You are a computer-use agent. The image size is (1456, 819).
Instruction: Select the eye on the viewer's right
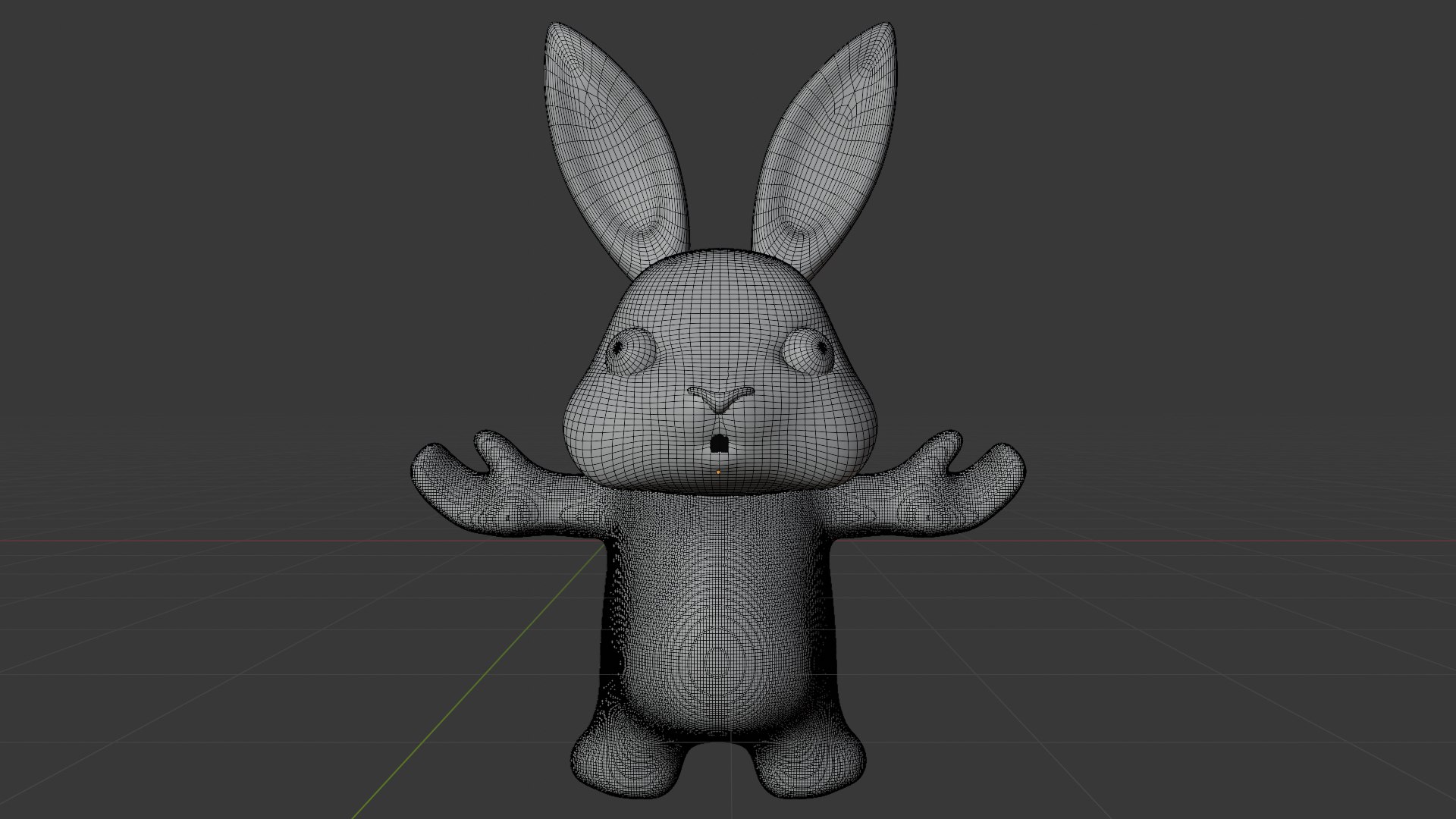click(x=809, y=351)
